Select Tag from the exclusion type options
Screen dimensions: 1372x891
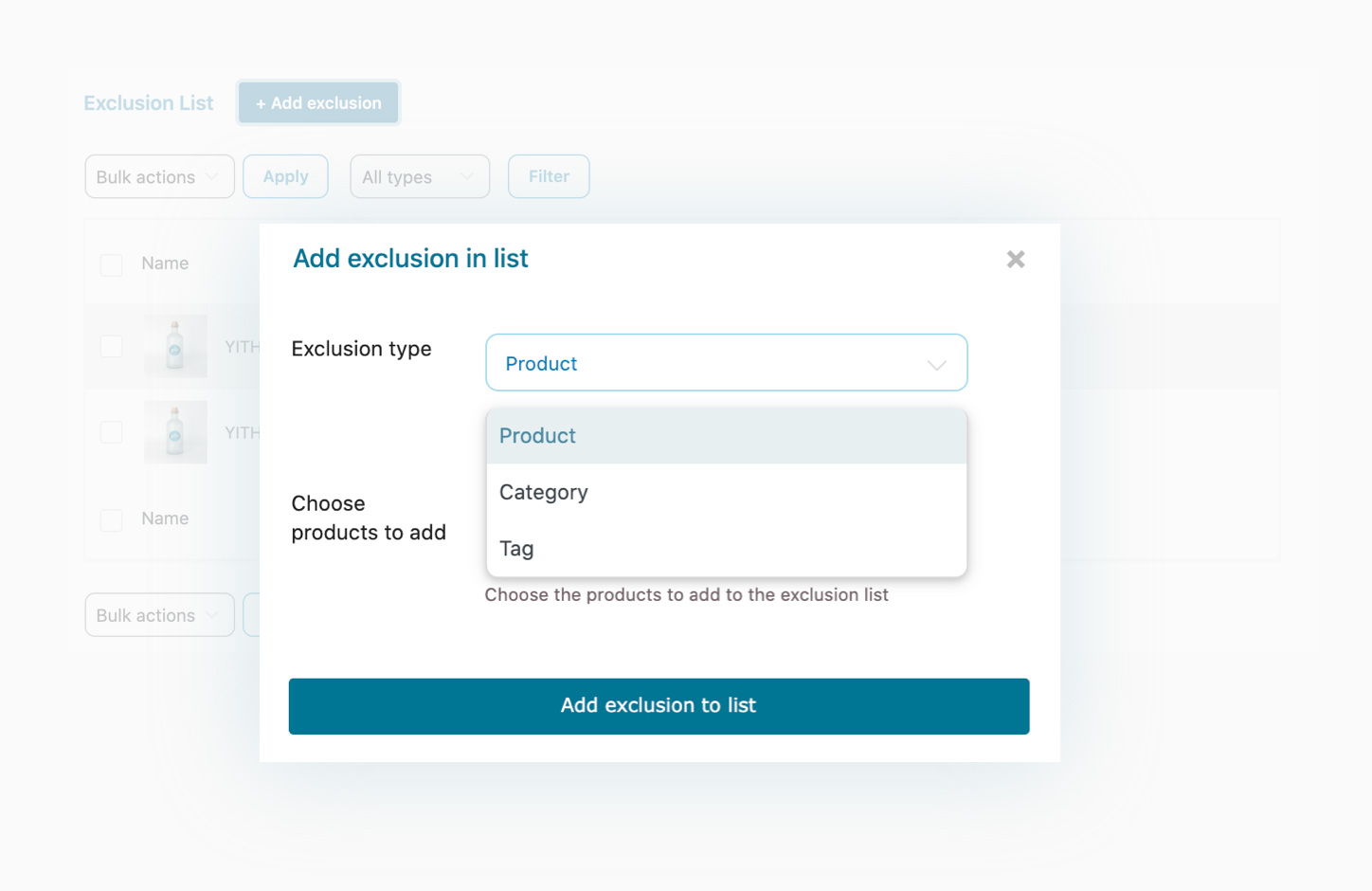click(x=517, y=548)
